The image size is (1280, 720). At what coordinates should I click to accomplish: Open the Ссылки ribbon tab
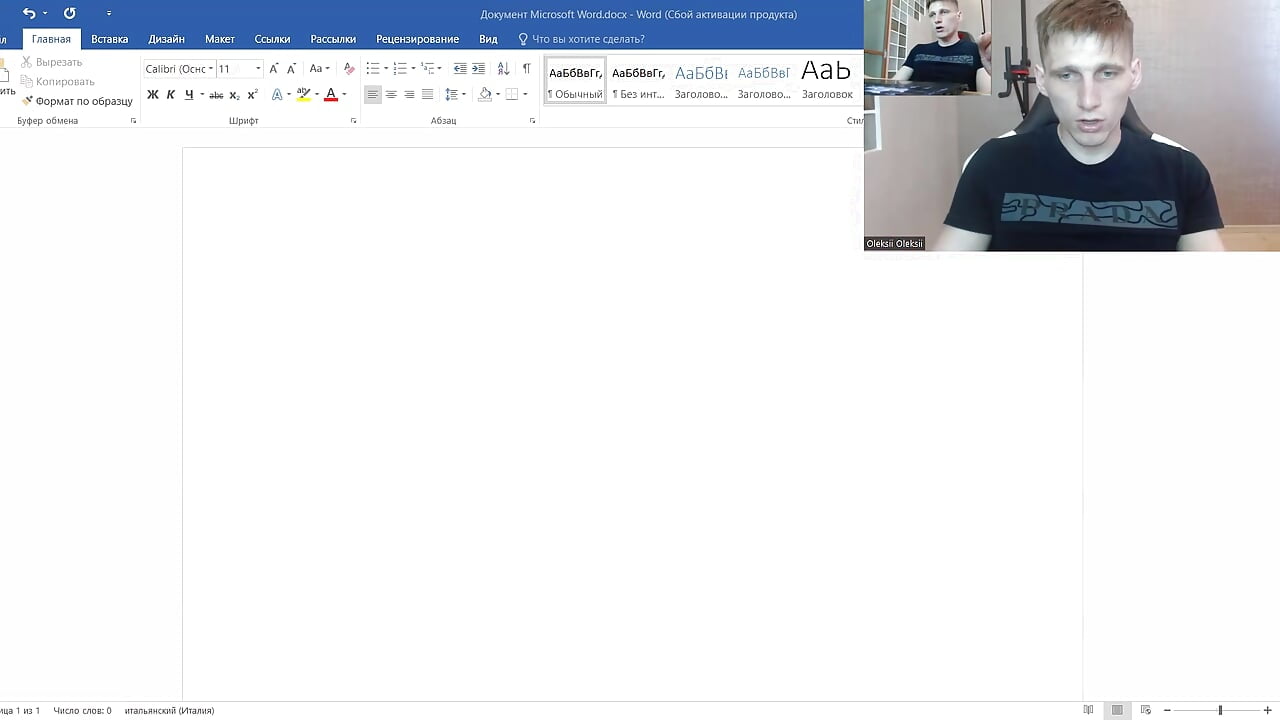click(272, 39)
